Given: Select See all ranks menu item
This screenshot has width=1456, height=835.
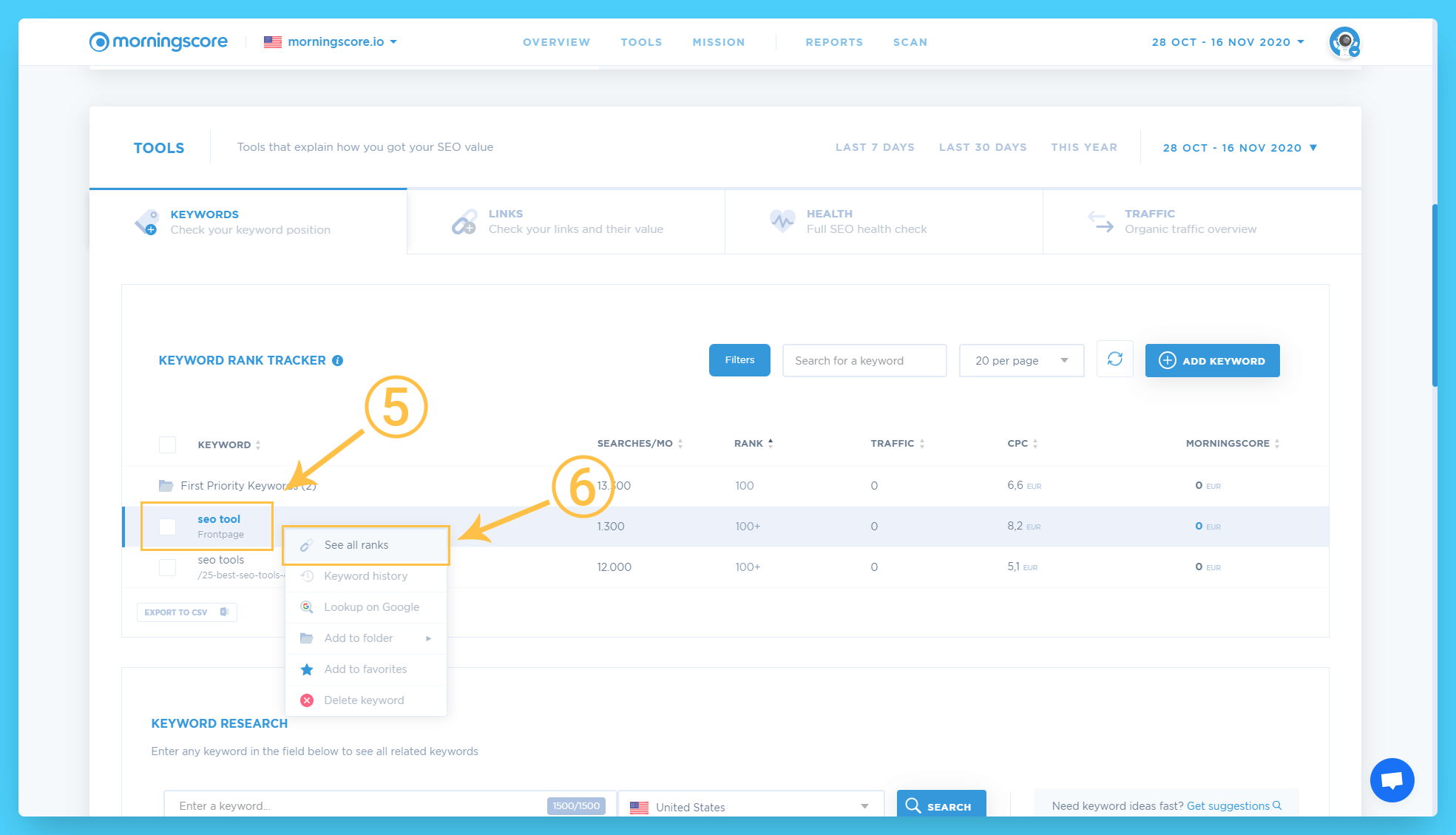Looking at the screenshot, I should point(356,545).
